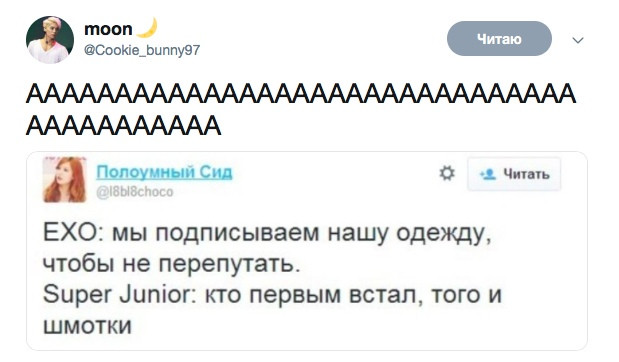Screen dimensions: 619x362
Task: Click the crescent moon emoji beside moon
Action: coord(146,28)
